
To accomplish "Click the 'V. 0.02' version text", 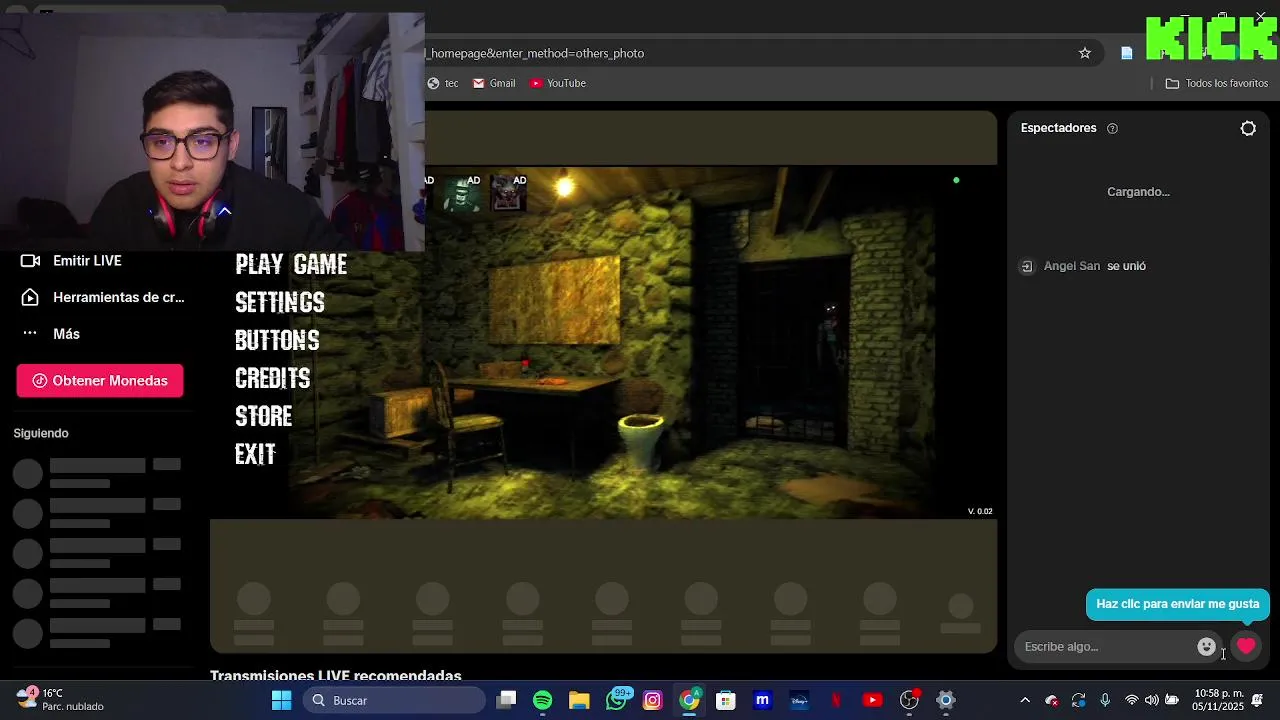I will click(x=980, y=511).
